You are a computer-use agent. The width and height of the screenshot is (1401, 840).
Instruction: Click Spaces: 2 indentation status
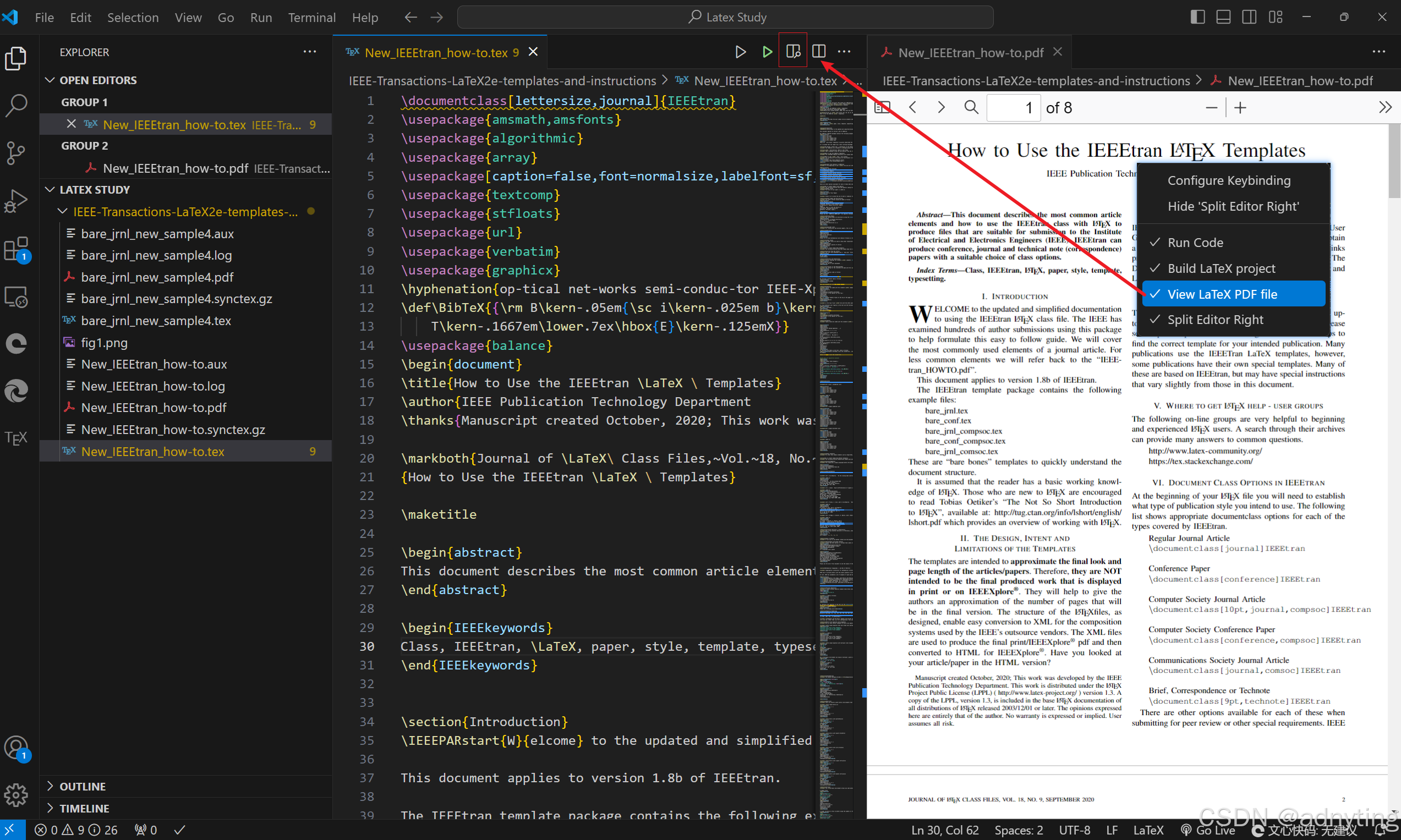point(1019,830)
